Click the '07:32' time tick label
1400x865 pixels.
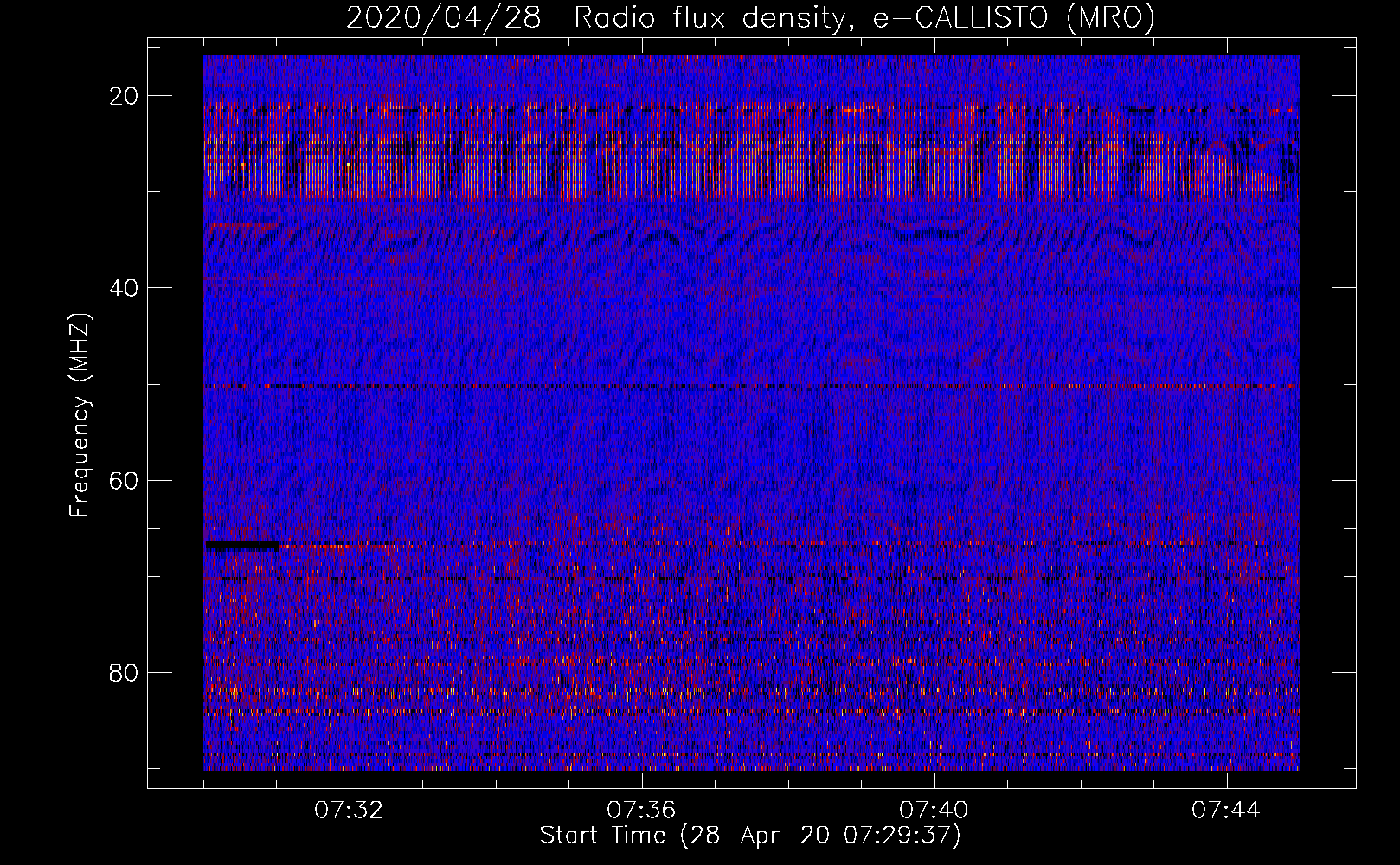(349, 811)
